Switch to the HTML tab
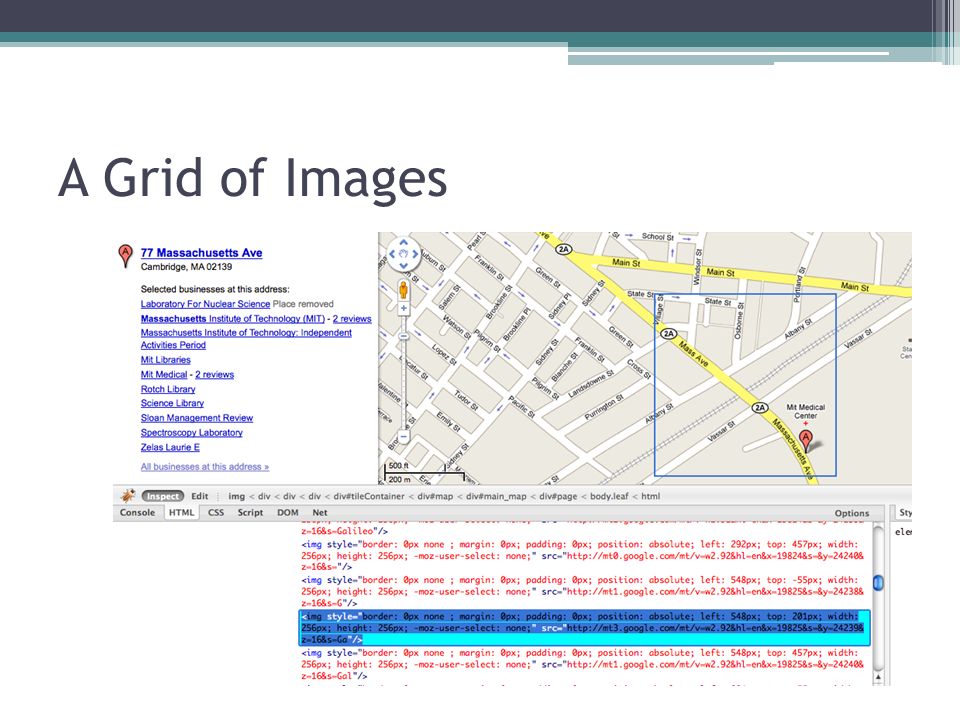The height and width of the screenshot is (720, 960). click(181, 512)
